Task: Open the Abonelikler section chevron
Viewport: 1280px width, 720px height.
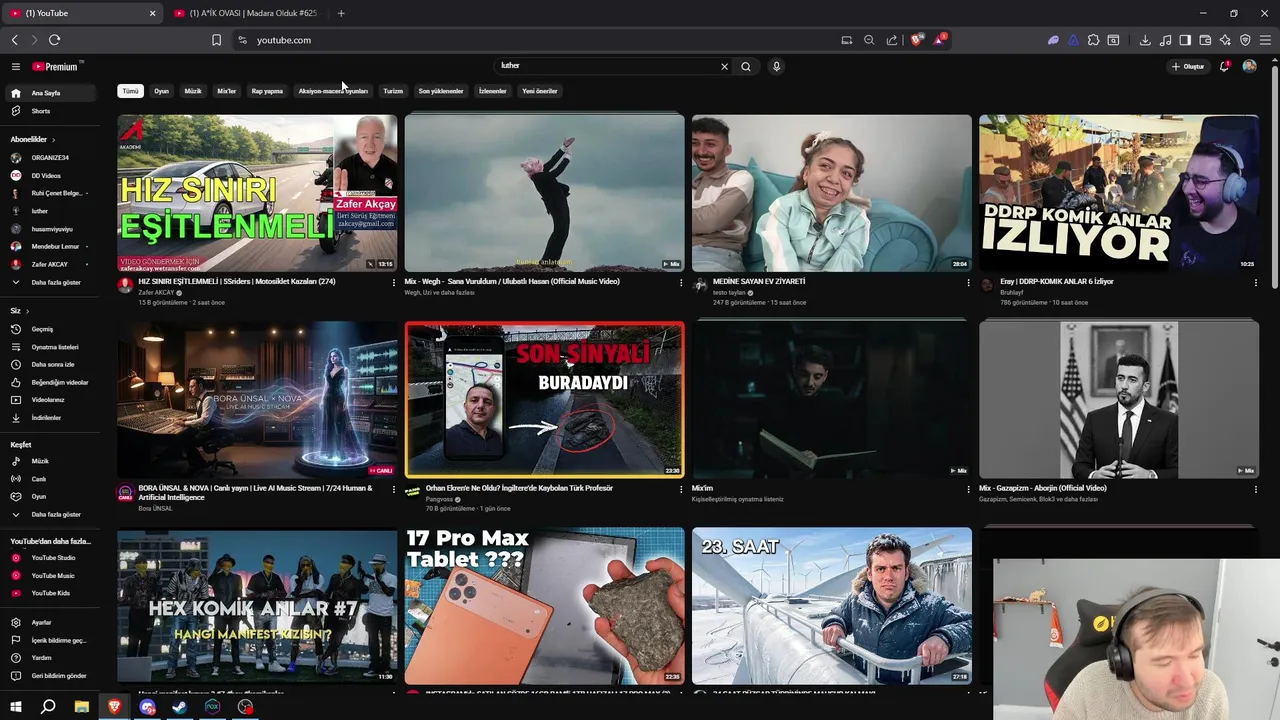Action: [x=53, y=140]
